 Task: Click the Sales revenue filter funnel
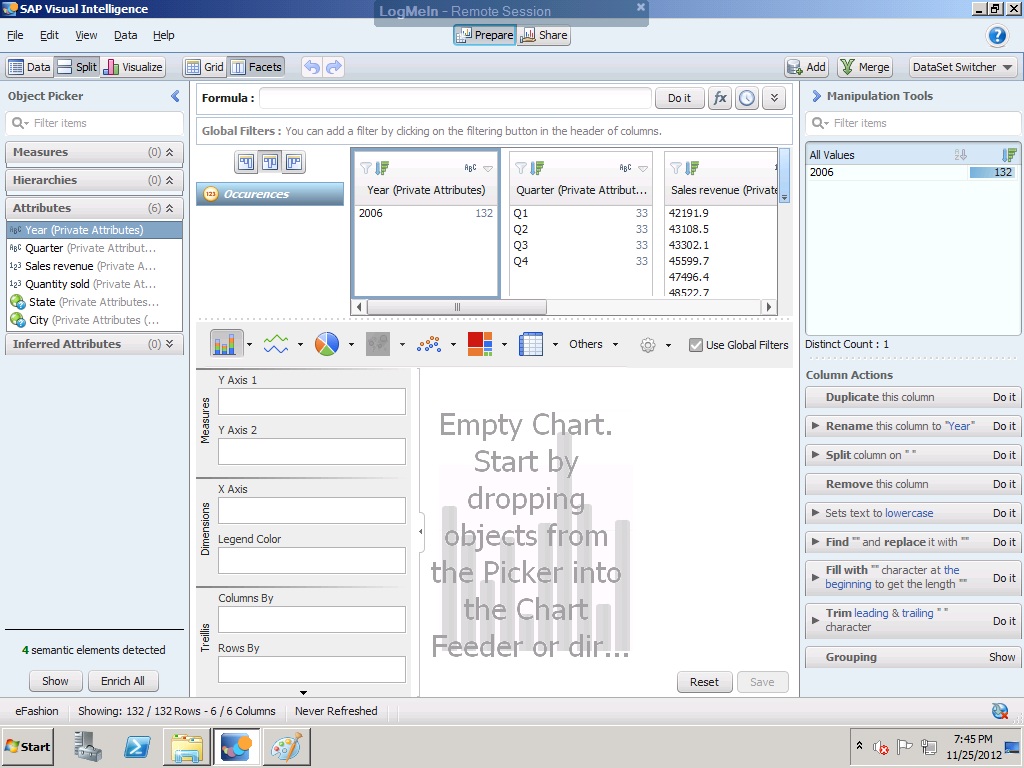(676, 168)
